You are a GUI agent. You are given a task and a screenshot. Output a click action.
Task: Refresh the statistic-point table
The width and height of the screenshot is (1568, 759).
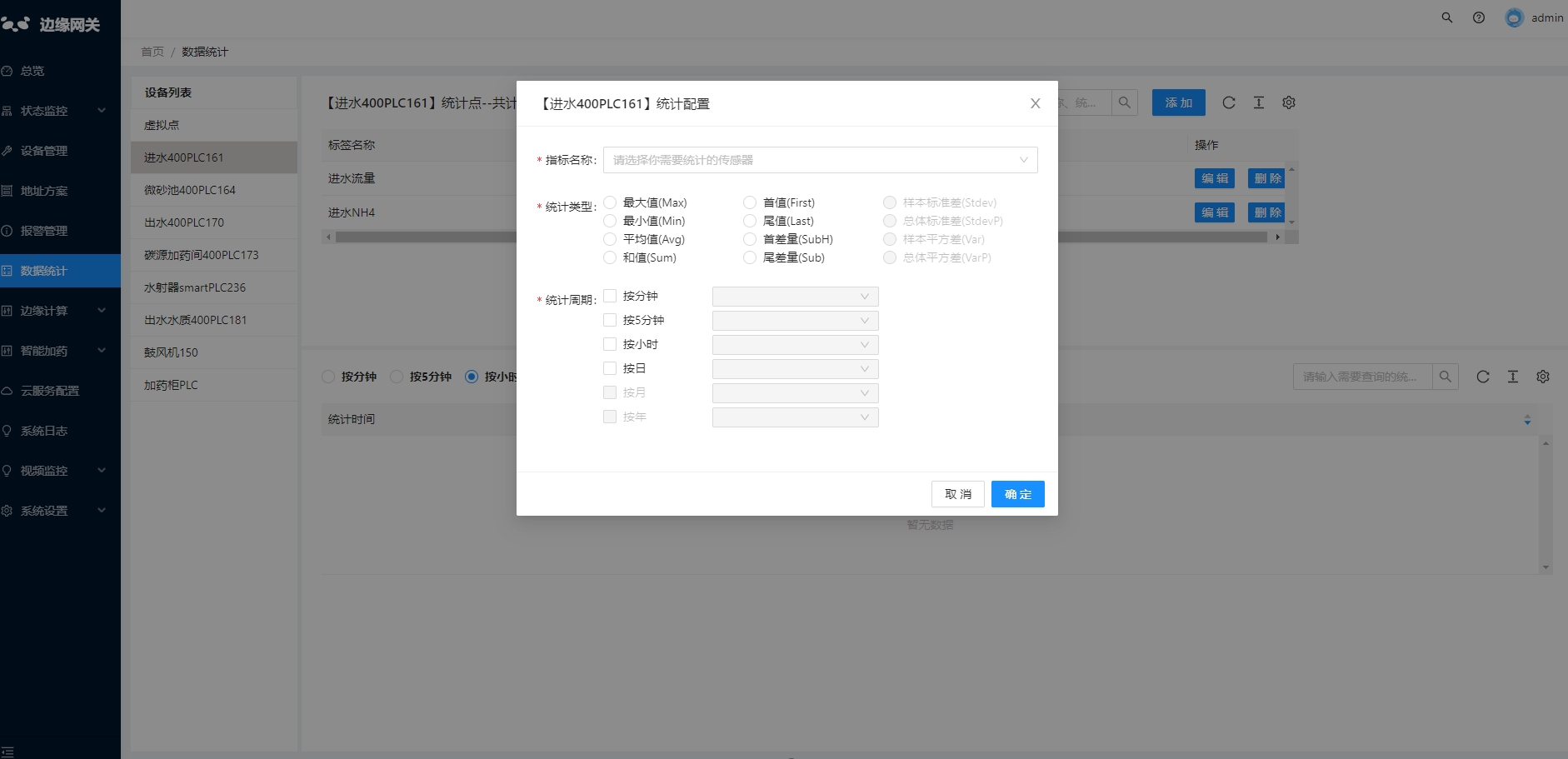click(x=1229, y=102)
